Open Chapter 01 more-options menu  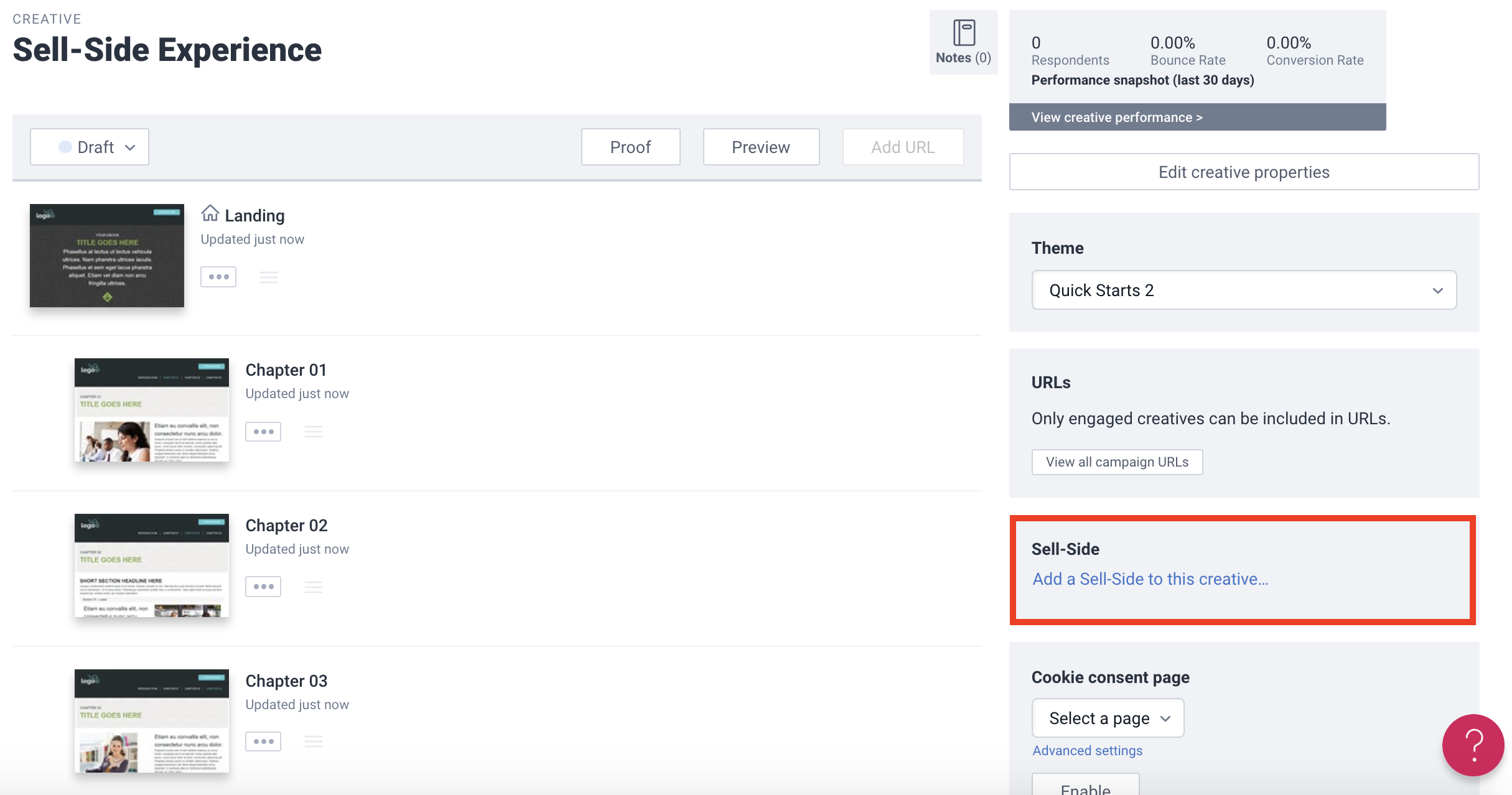(263, 431)
